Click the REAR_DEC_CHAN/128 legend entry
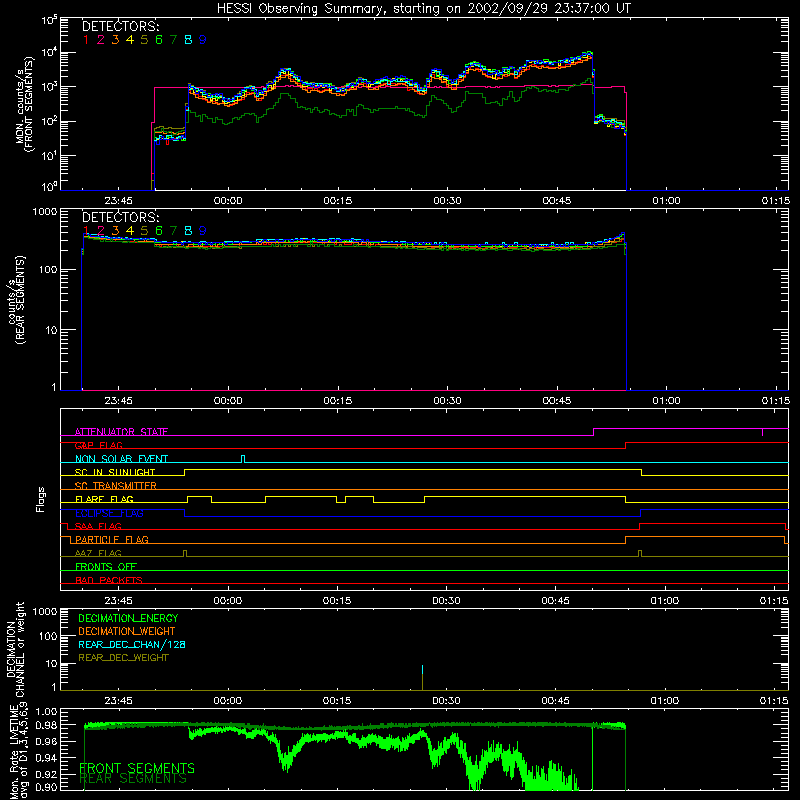 pos(132,644)
